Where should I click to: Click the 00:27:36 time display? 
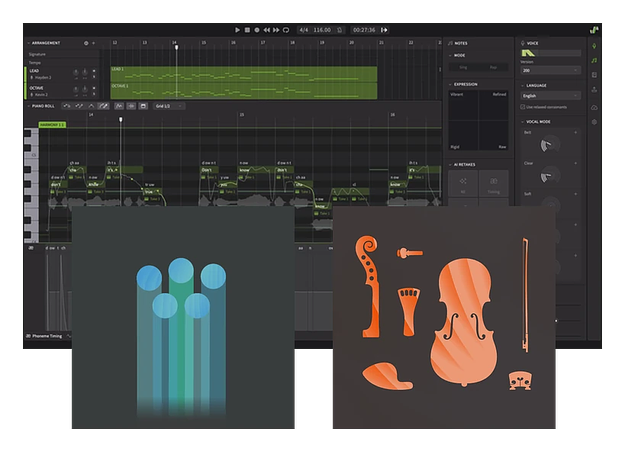click(364, 30)
